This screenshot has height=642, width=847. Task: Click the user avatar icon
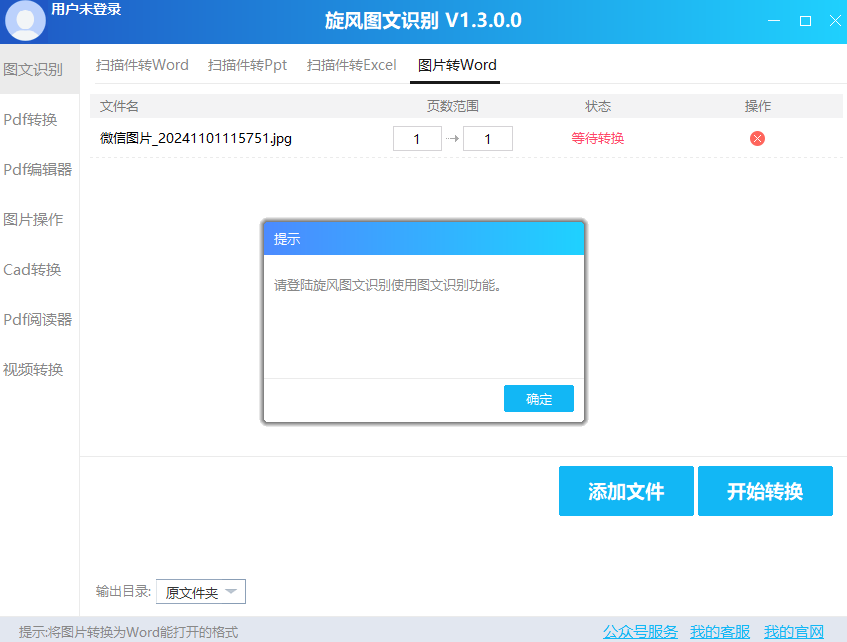(x=25, y=21)
